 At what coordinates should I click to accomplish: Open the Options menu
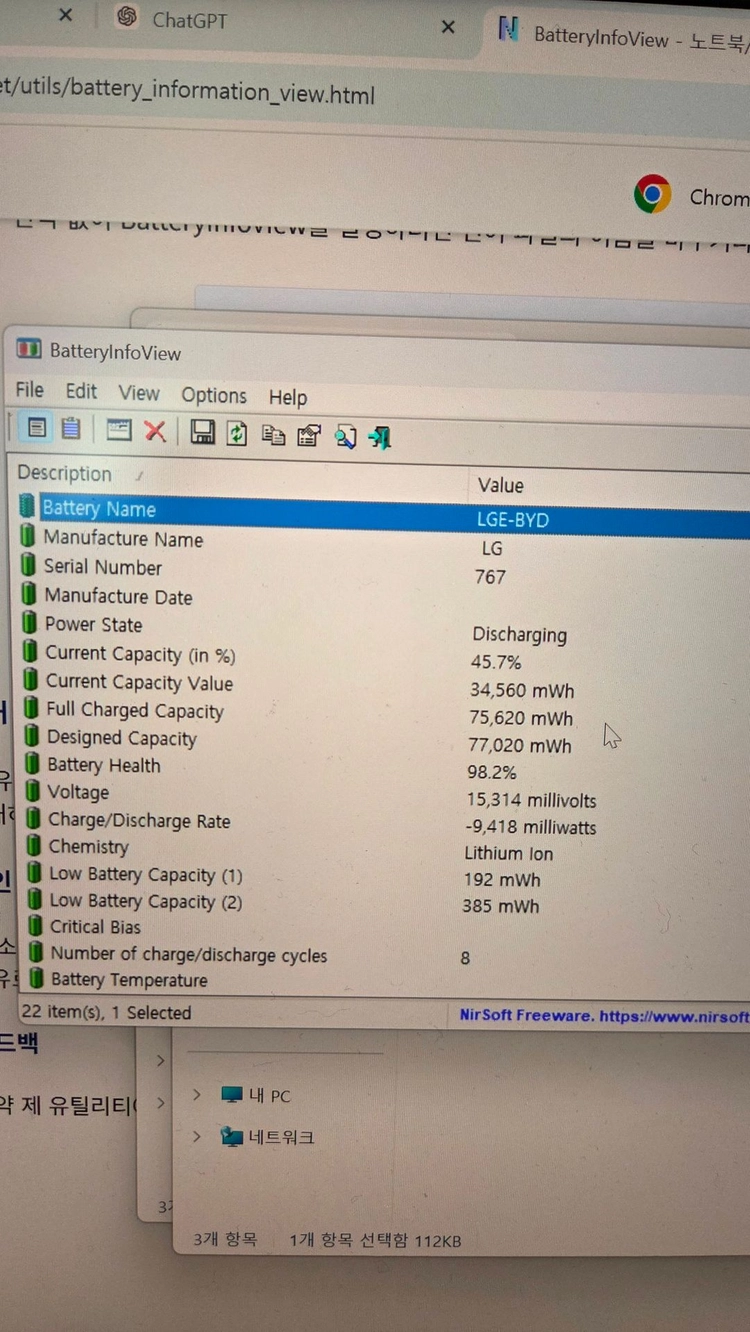tap(214, 395)
